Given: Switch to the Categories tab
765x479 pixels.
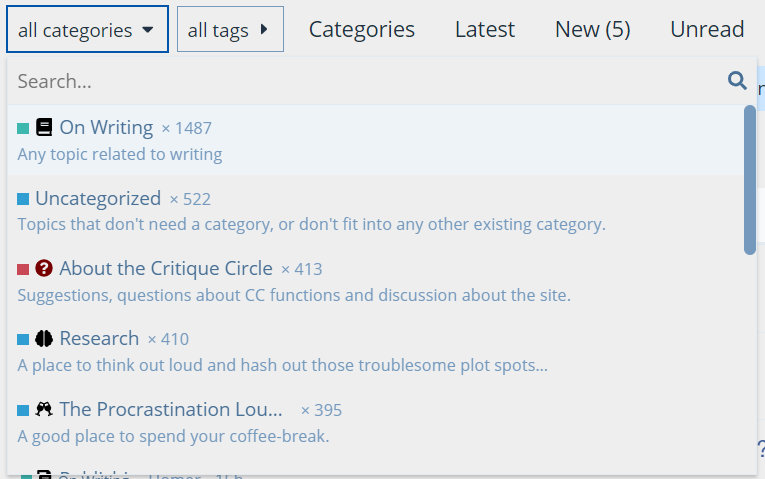Looking at the screenshot, I should [x=362, y=29].
